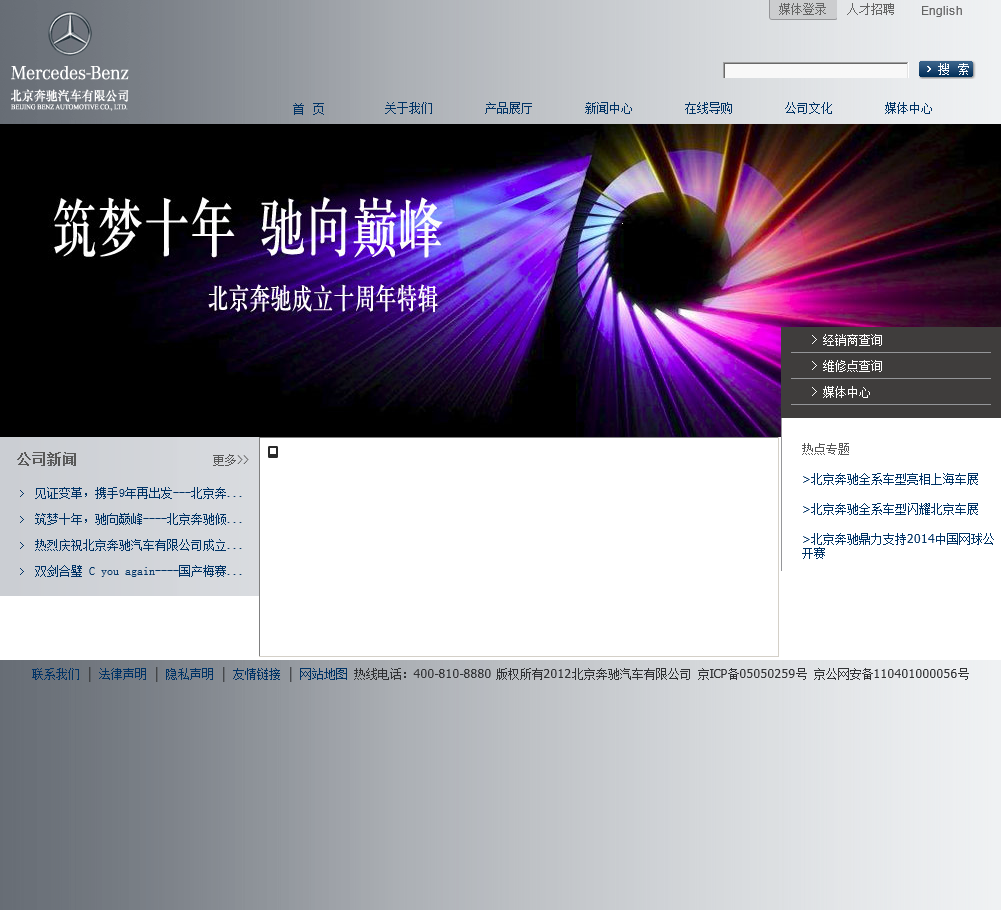Switch language to English

941,10
